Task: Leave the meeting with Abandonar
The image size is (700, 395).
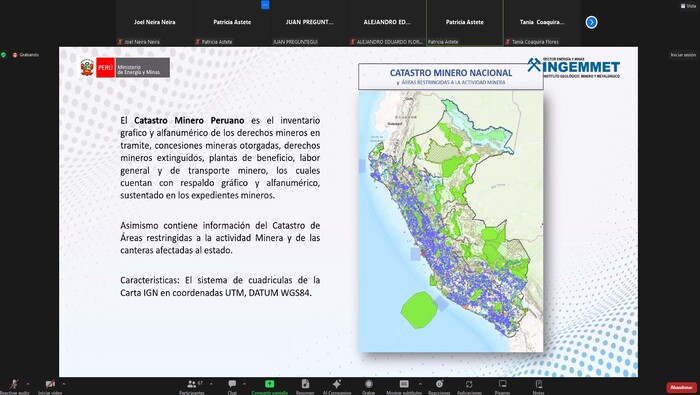Action: click(x=681, y=387)
